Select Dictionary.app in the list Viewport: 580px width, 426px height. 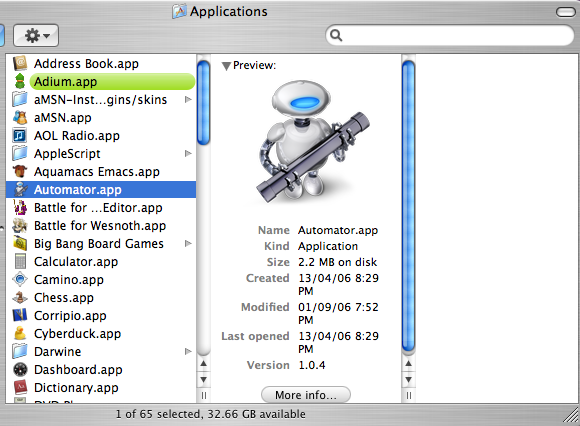[x=101, y=387]
